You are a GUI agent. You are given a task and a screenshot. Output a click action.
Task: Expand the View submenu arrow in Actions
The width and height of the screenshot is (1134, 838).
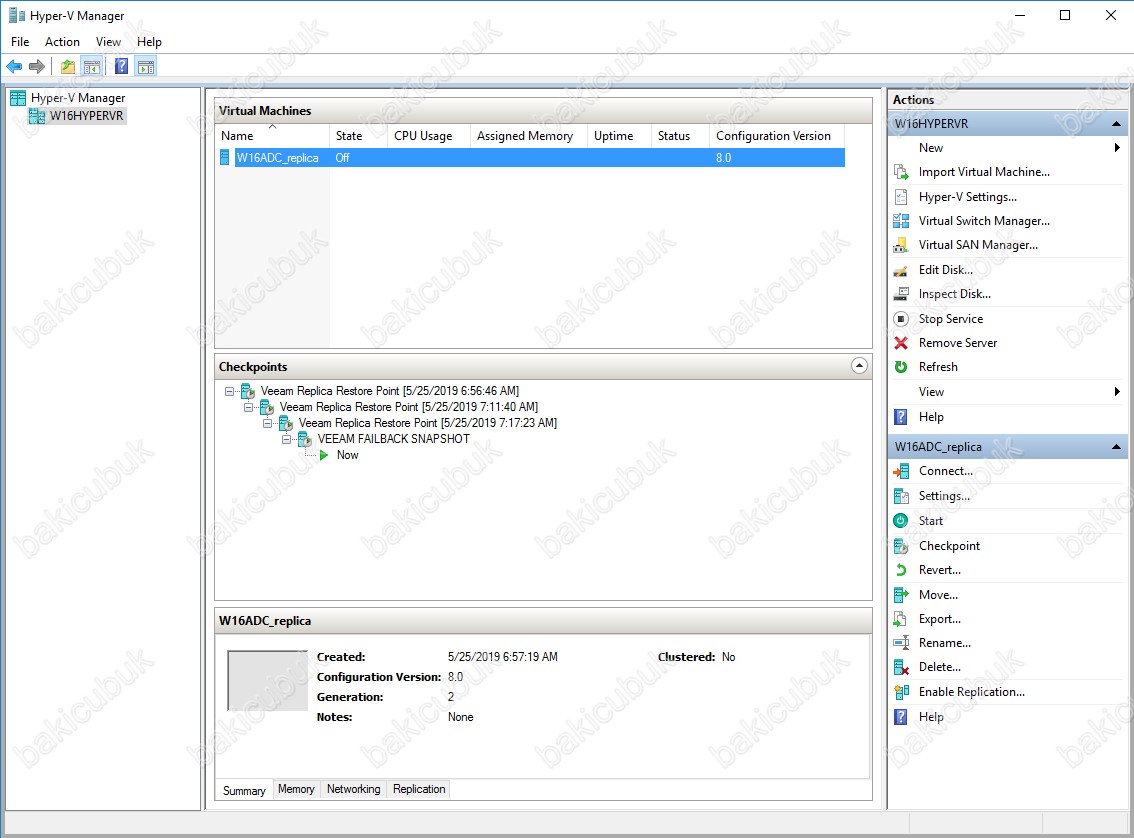coord(1117,392)
